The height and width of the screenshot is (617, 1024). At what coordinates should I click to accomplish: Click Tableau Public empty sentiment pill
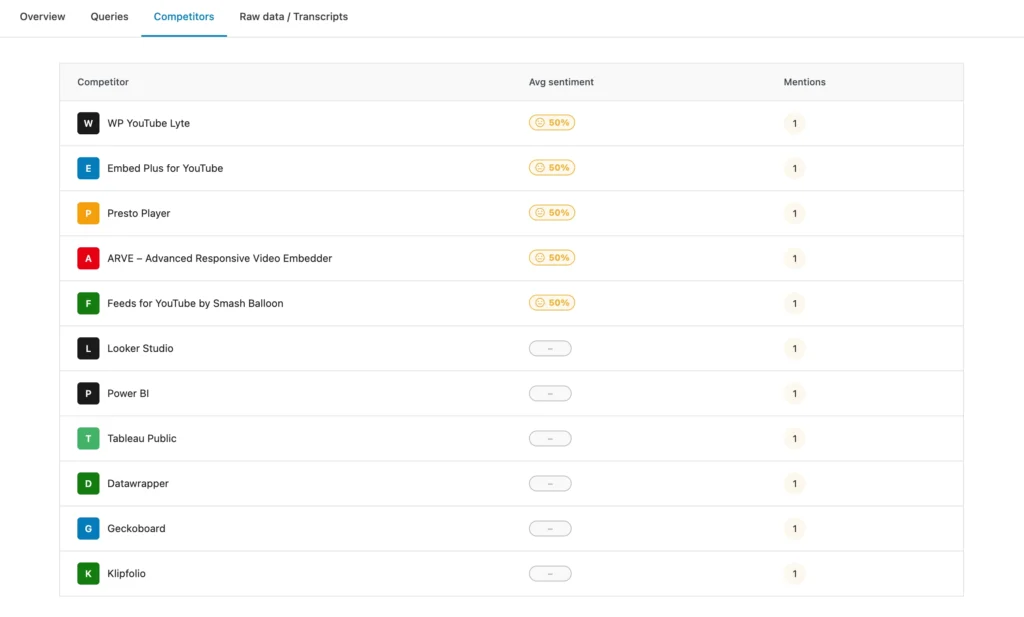pos(551,439)
